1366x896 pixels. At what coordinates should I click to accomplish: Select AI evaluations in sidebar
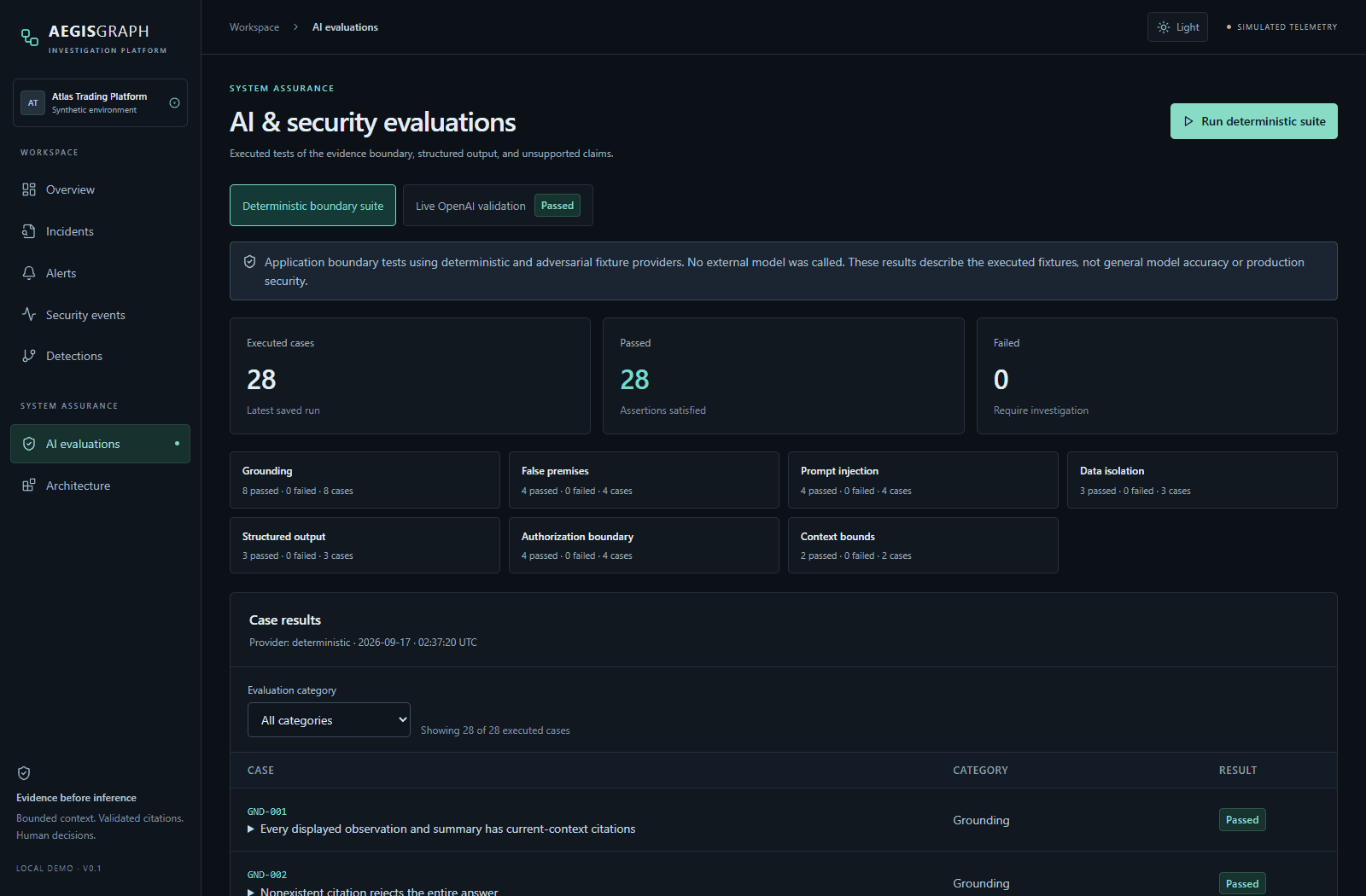(x=100, y=444)
